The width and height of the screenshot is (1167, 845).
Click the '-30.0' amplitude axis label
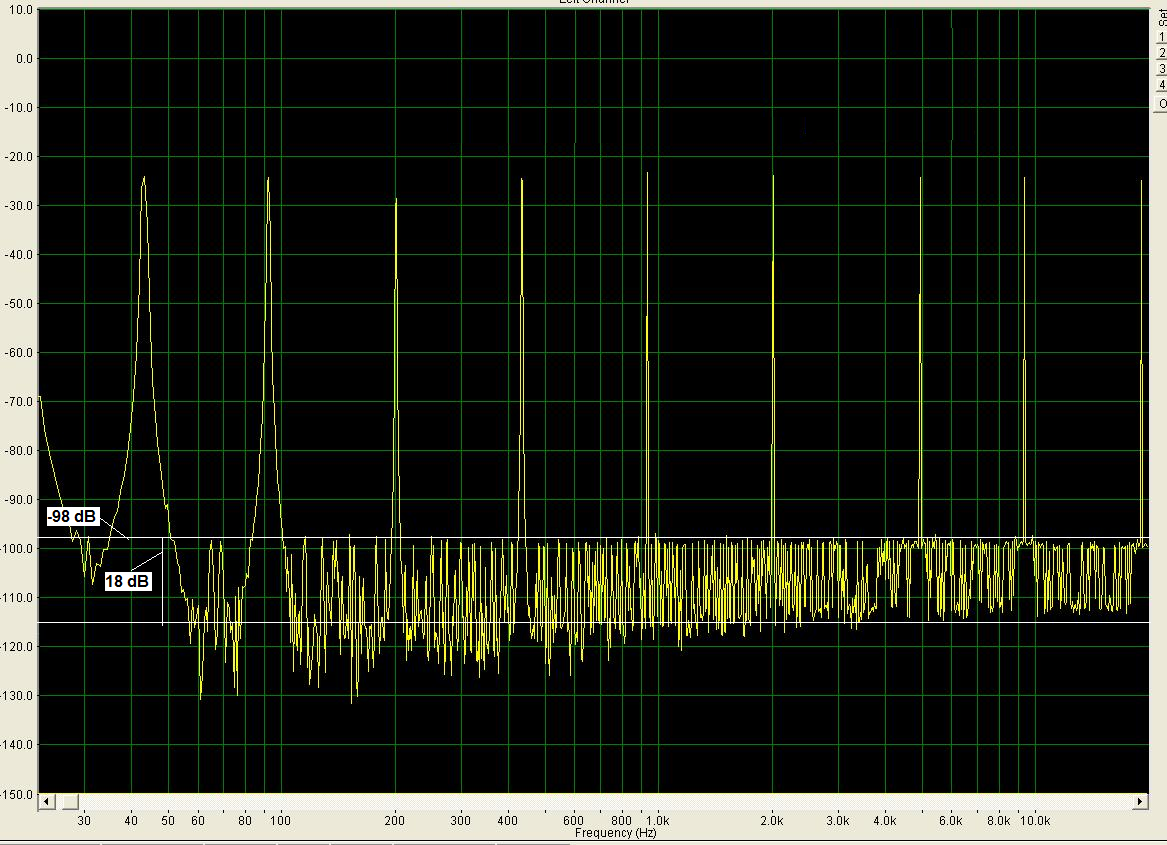19,205
